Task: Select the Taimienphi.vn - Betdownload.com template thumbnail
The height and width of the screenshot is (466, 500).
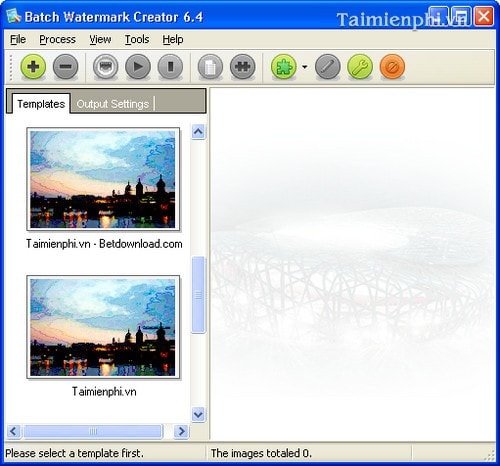Action: pos(103,179)
